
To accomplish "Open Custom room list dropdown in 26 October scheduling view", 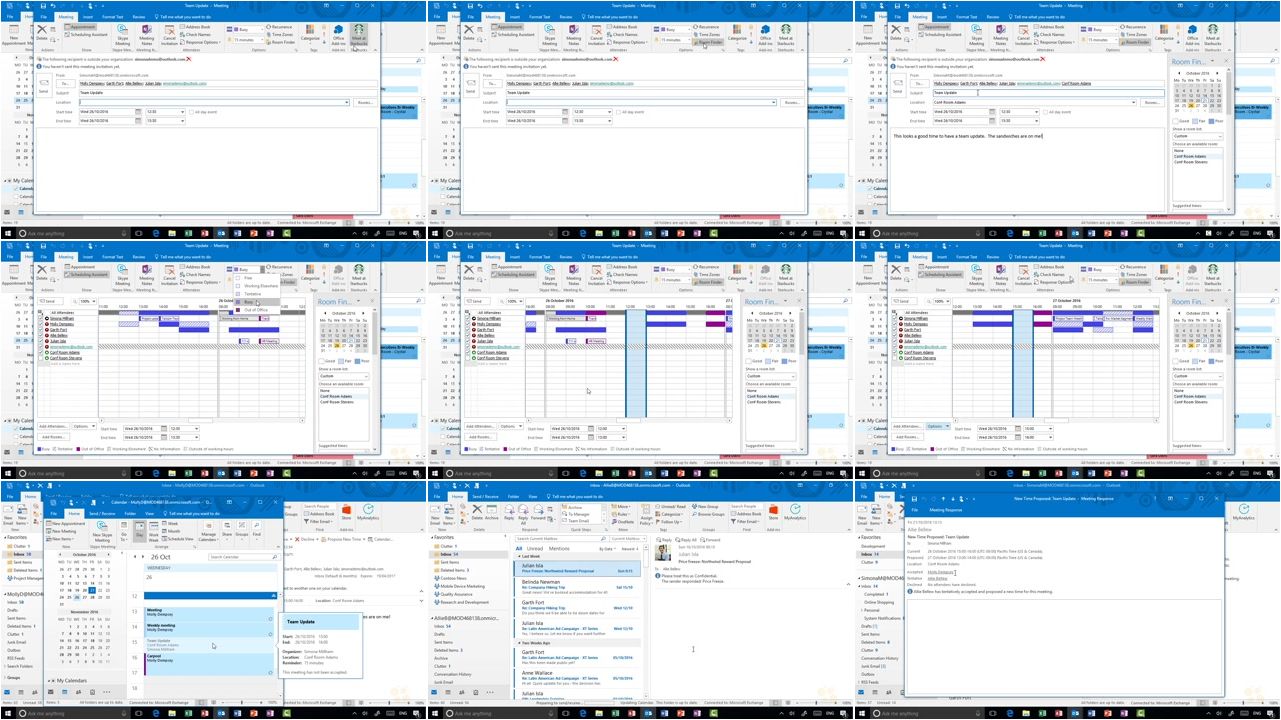I will tap(770, 376).
